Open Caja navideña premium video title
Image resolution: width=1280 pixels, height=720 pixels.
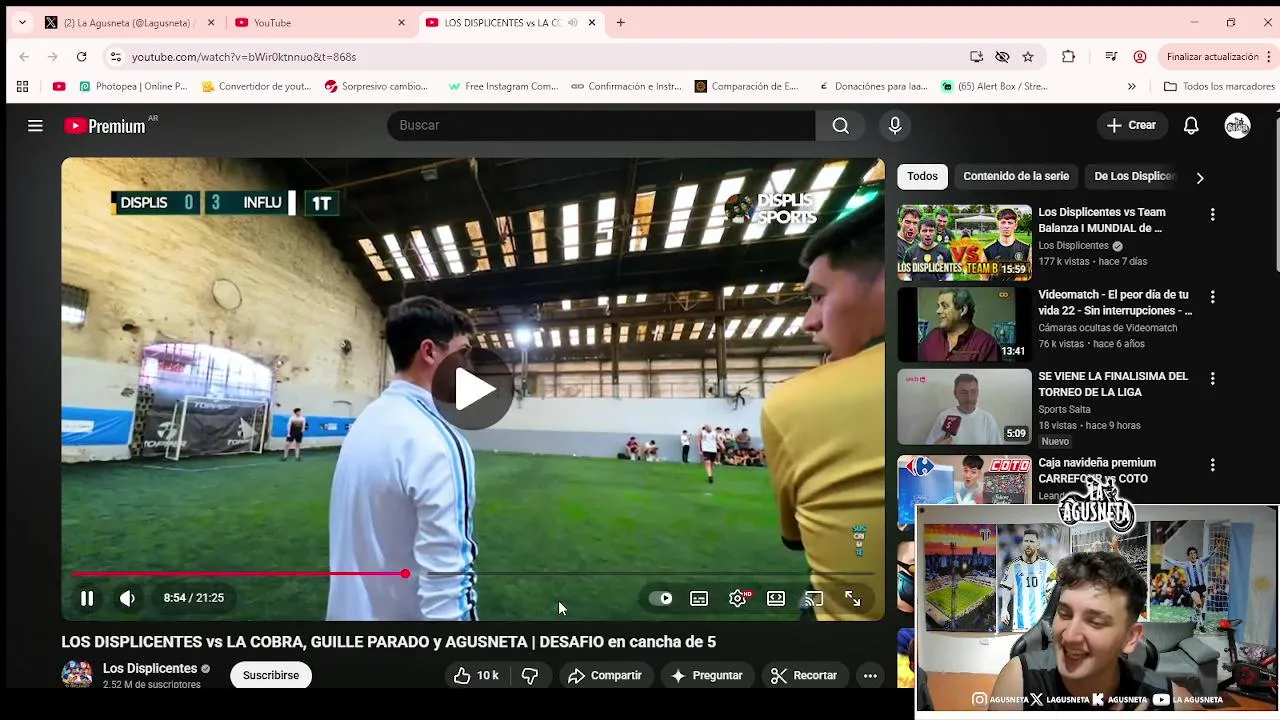1097,471
